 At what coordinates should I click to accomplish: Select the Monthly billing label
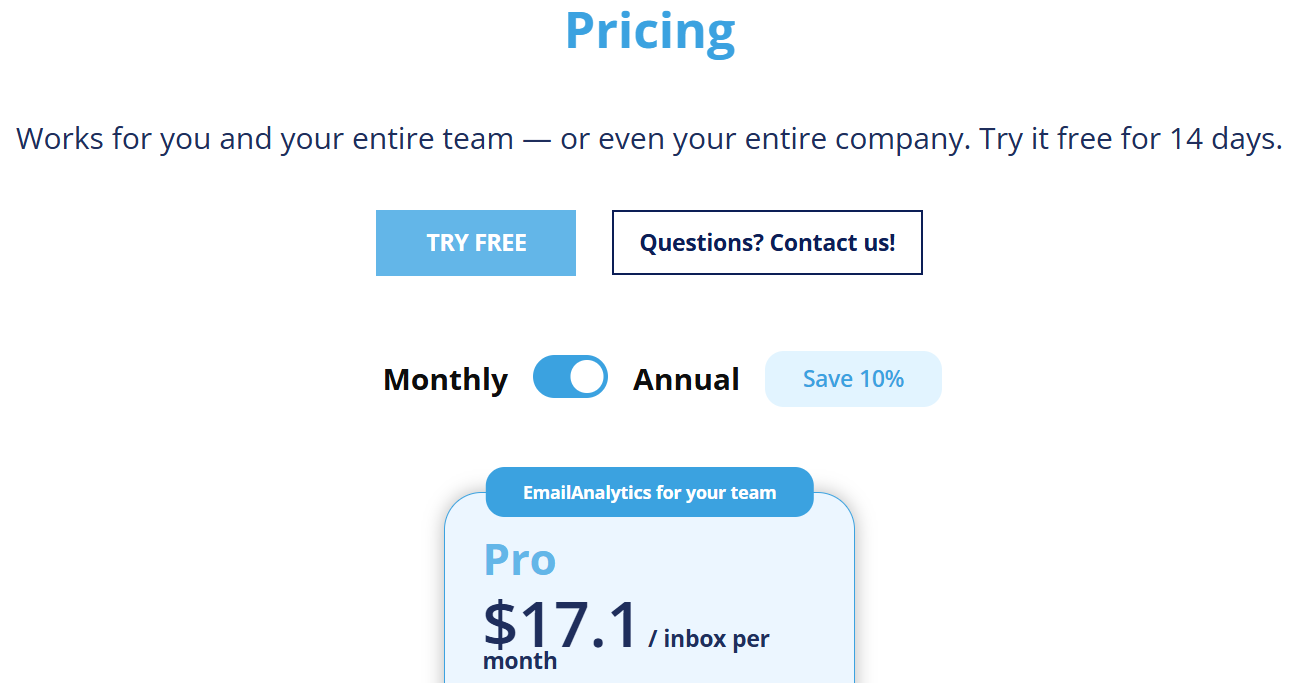click(445, 380)
